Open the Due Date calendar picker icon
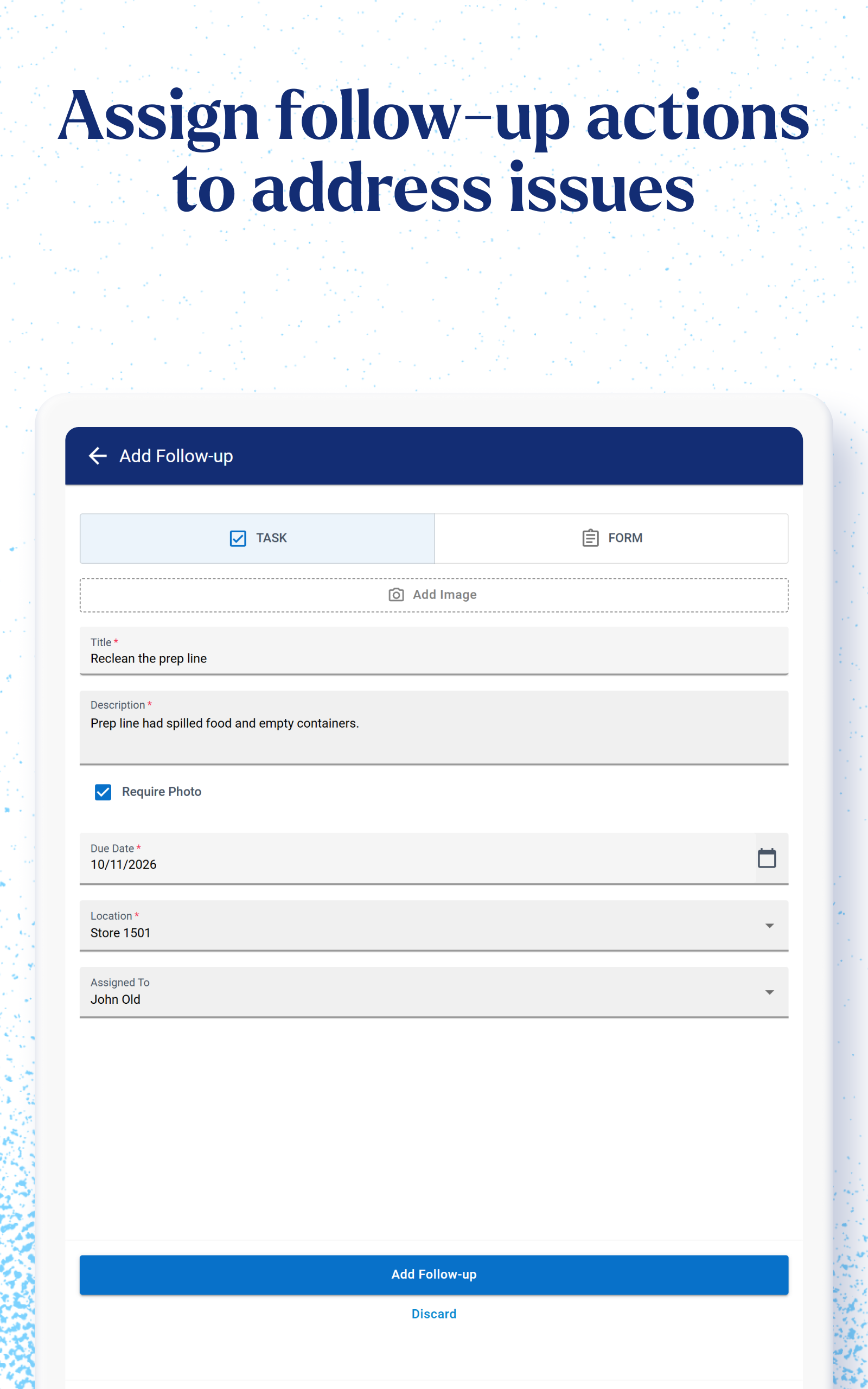Viewport: 868px width, 1389px height. tap(767, 858)
